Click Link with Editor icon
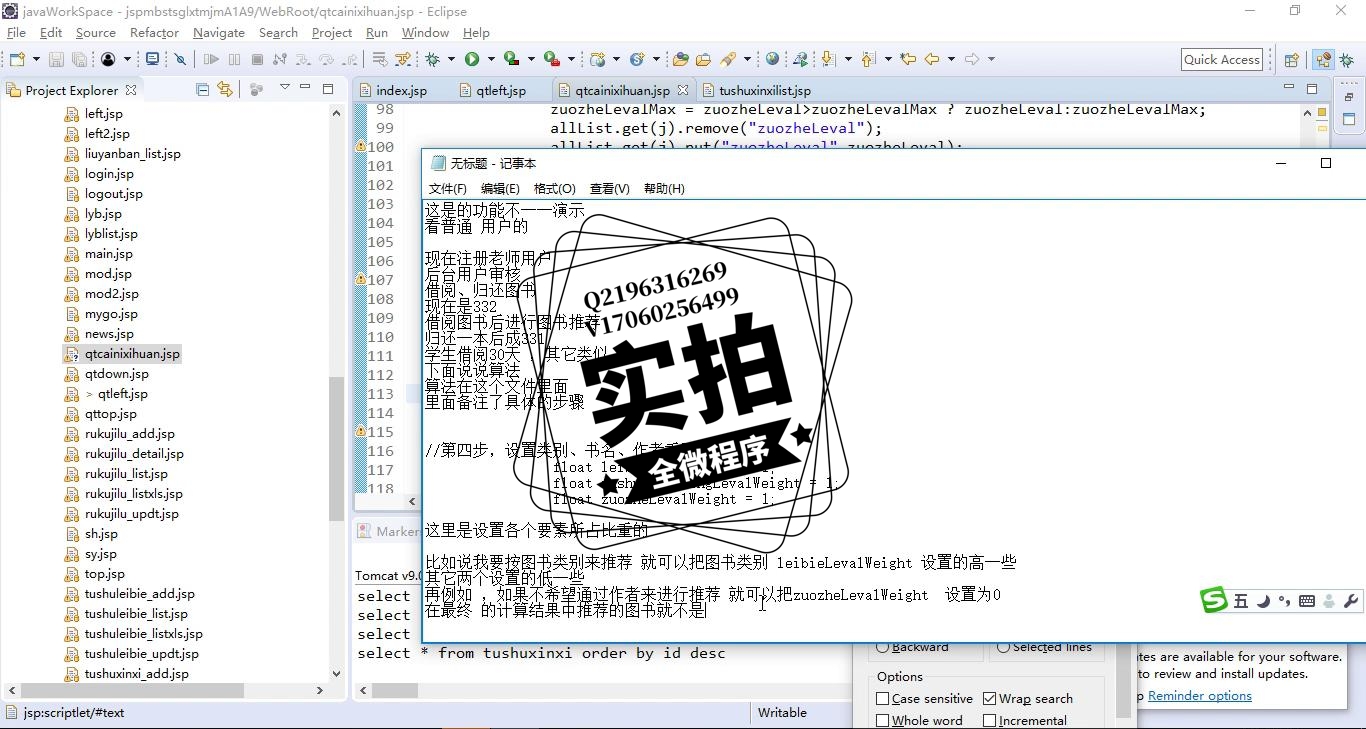1366x729 pixels. [225, 89]
